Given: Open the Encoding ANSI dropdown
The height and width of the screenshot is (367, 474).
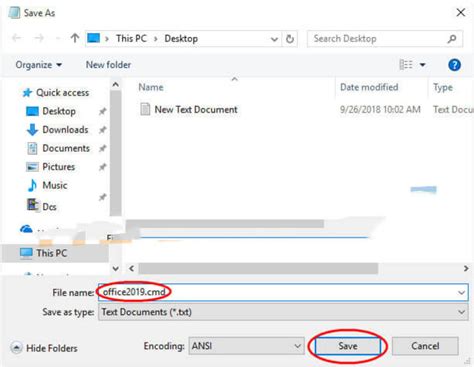Looking at the screenshot, I should (x=246, y=346).
